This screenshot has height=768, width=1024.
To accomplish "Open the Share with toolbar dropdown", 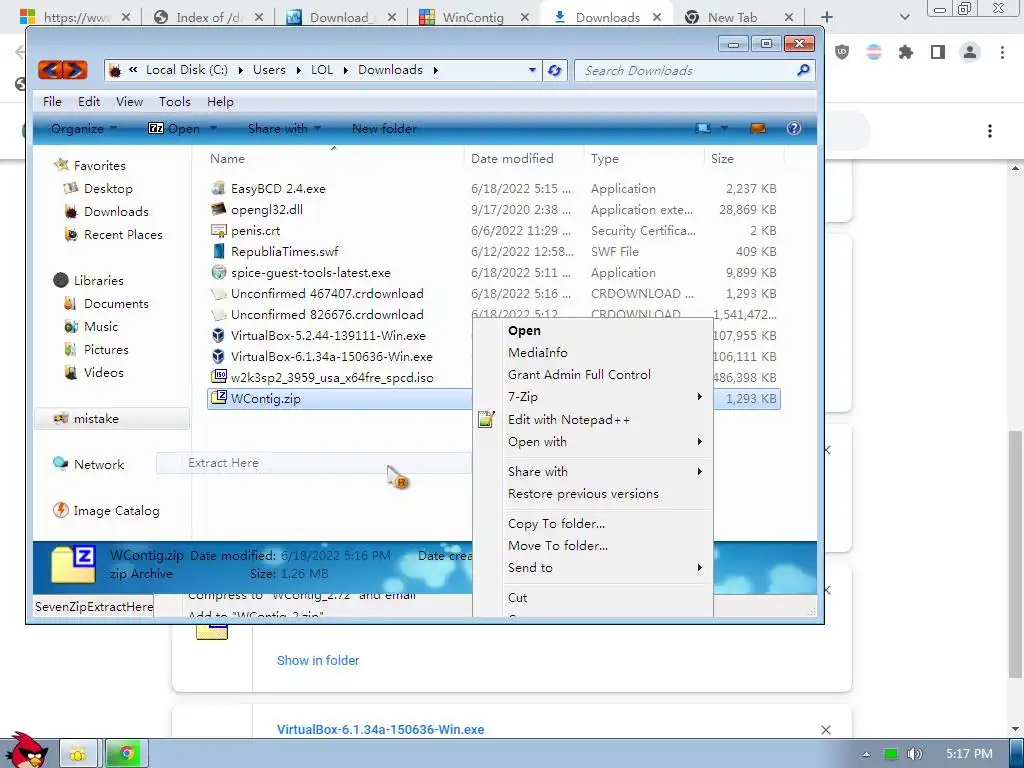I will [284, 129].
